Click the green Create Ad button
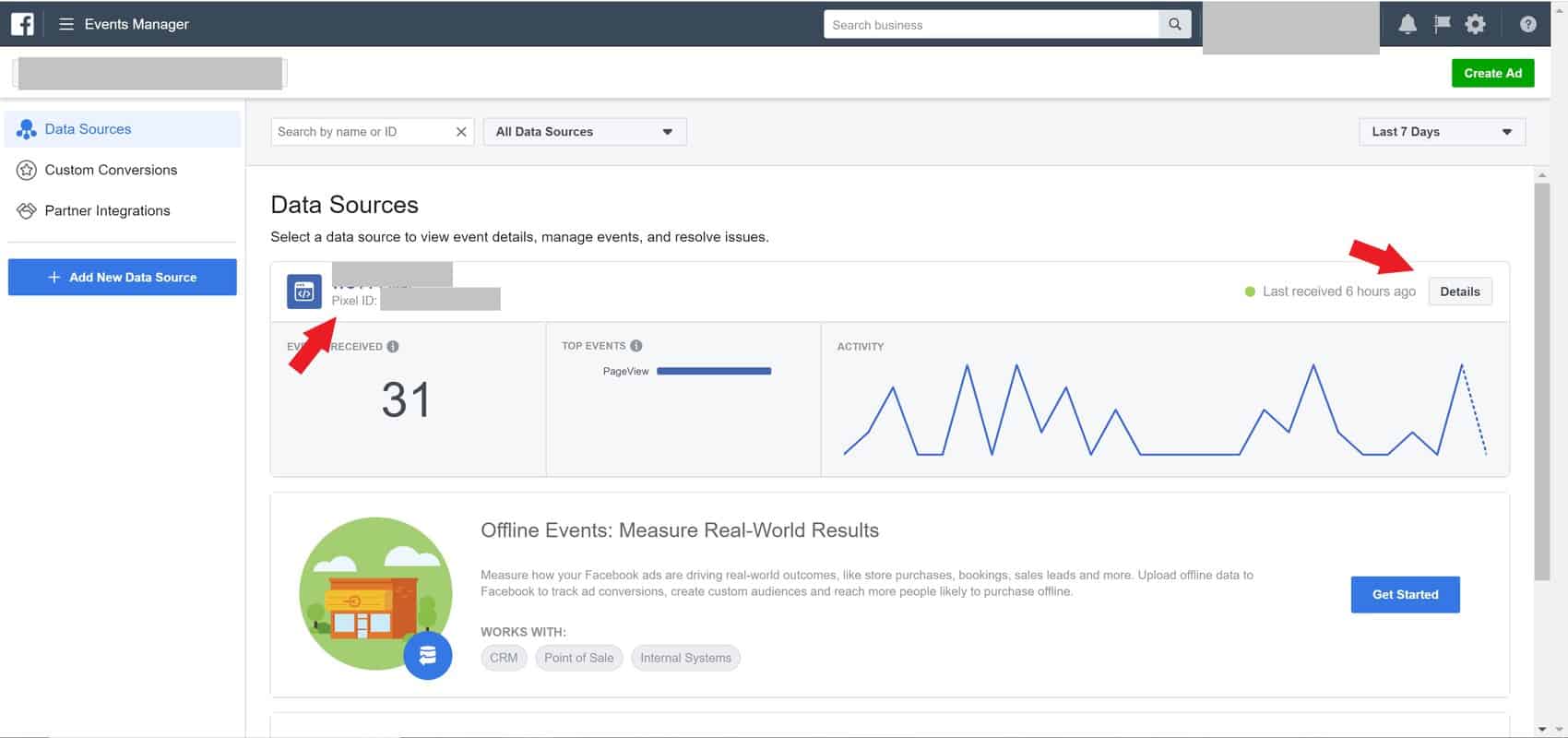1568x738 pixels. (x=1492, y=73)
